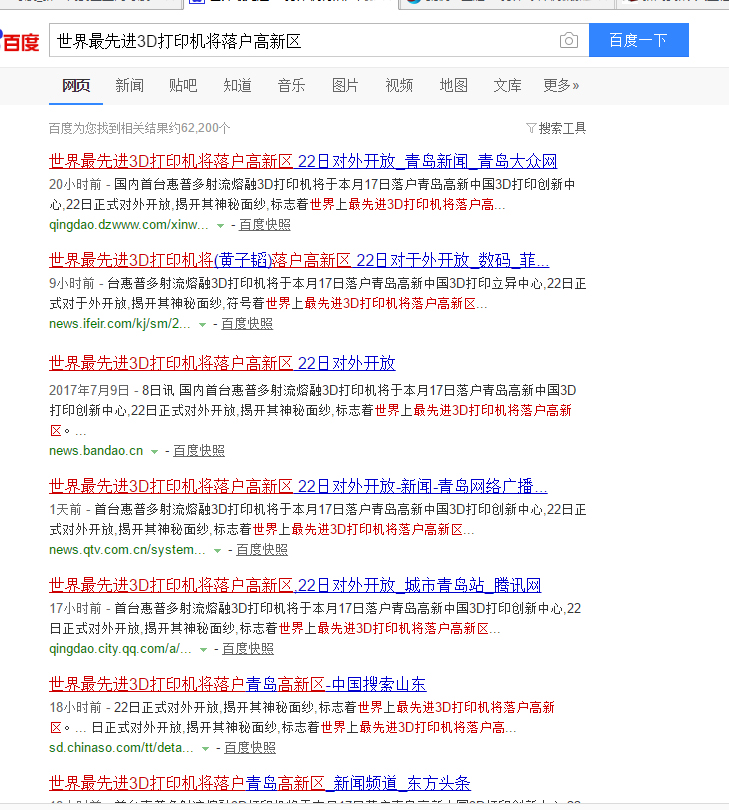Select the 网页 tab
This screenshot has width=729, height=810.
point(76,85)
